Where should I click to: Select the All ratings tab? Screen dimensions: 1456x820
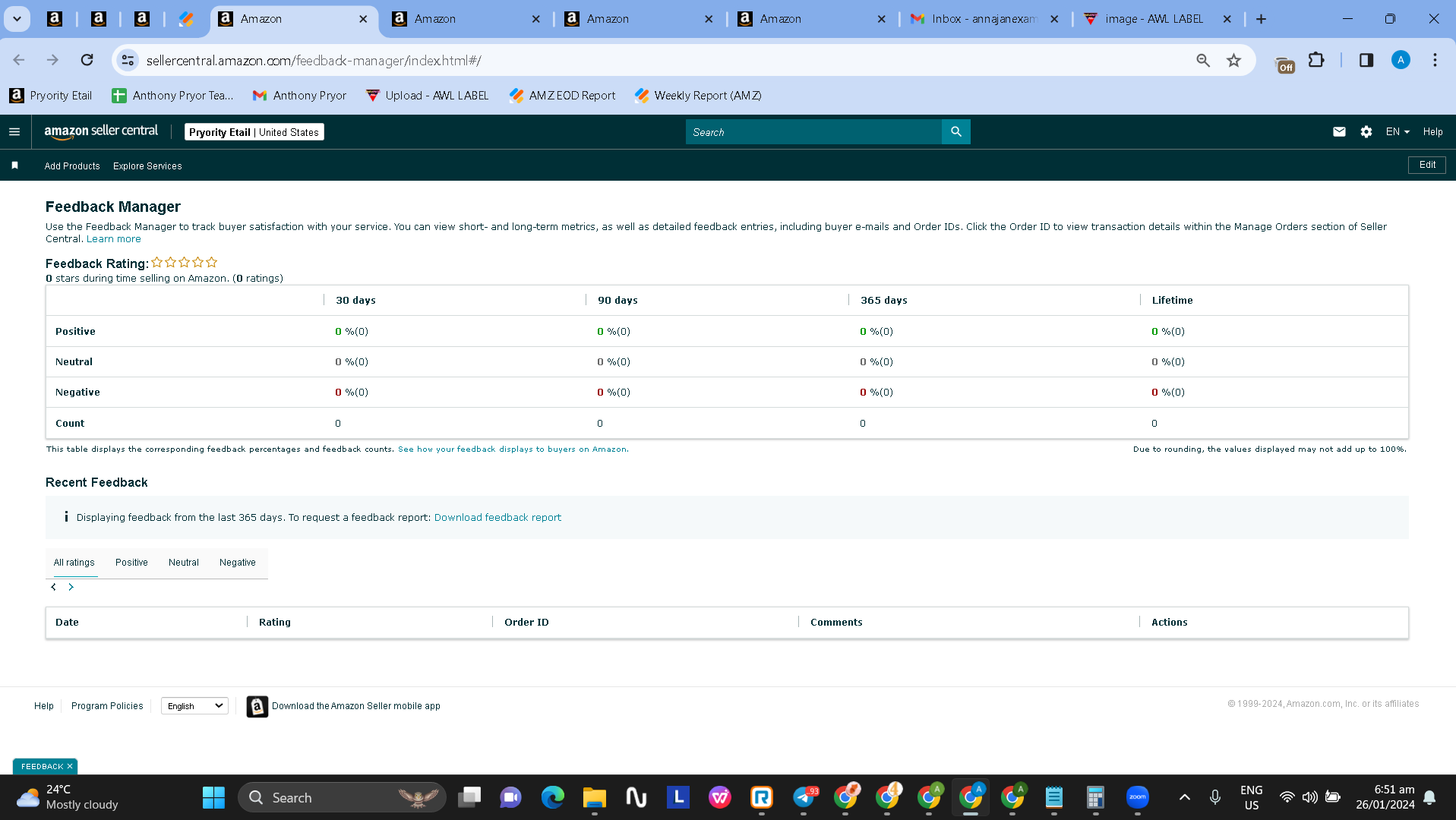[74, 563]
